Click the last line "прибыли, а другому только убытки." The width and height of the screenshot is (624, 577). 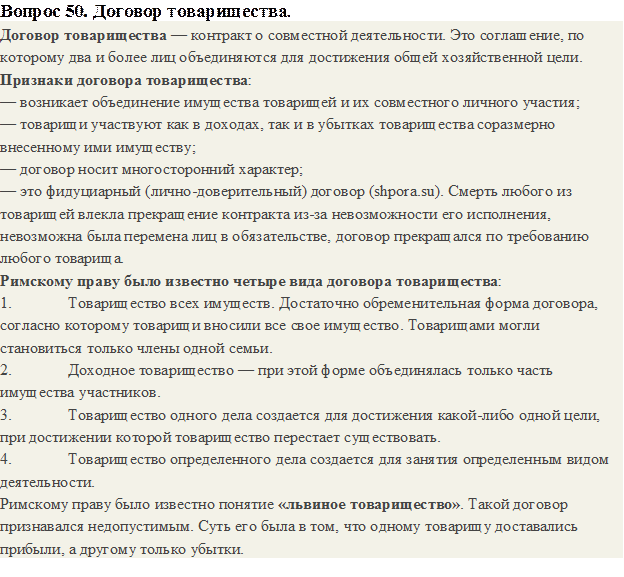[122, 550]
